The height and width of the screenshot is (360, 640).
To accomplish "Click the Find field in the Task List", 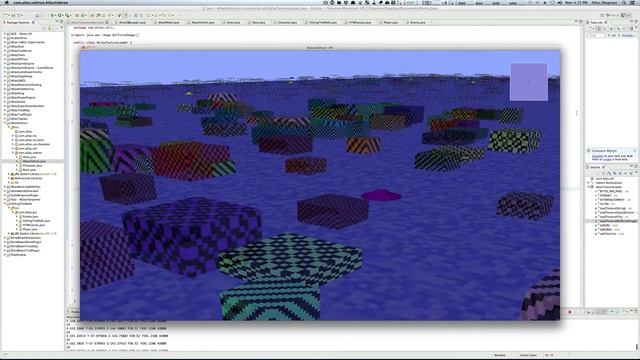I will pyautogui.click(x=598, y=36).
